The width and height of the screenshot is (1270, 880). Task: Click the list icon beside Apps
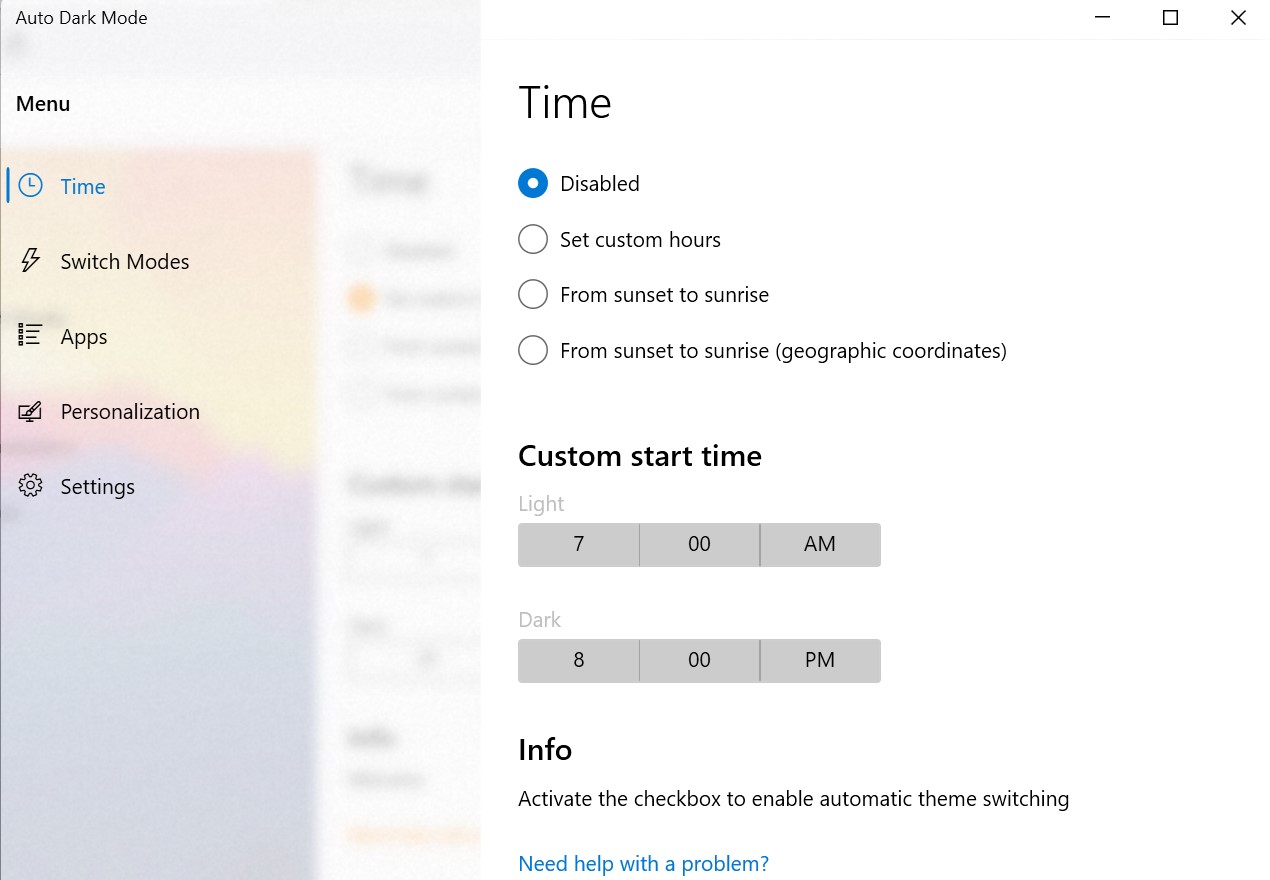31,336
